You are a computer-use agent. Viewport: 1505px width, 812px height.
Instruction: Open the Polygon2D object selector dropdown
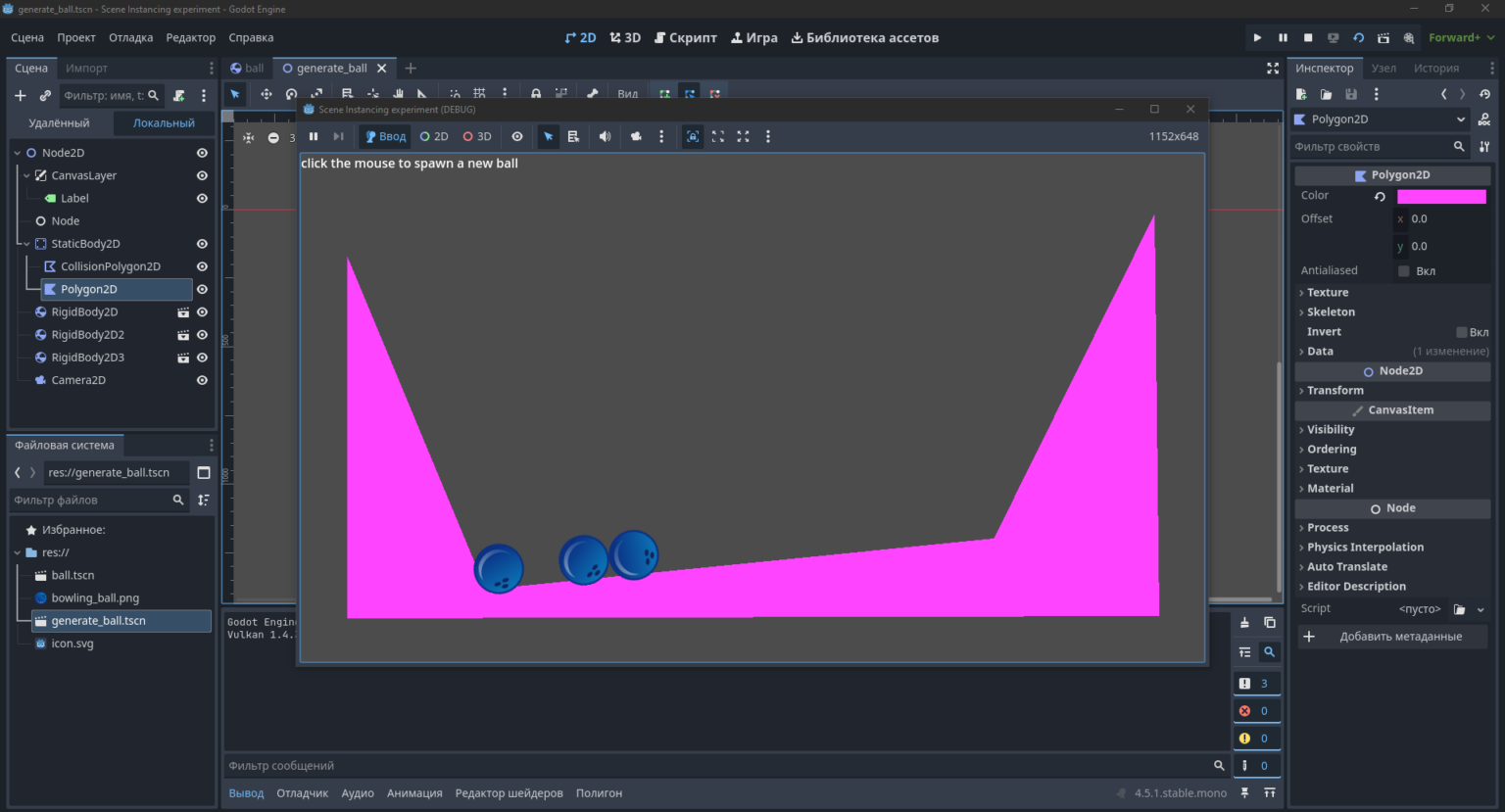[1381, 119]
